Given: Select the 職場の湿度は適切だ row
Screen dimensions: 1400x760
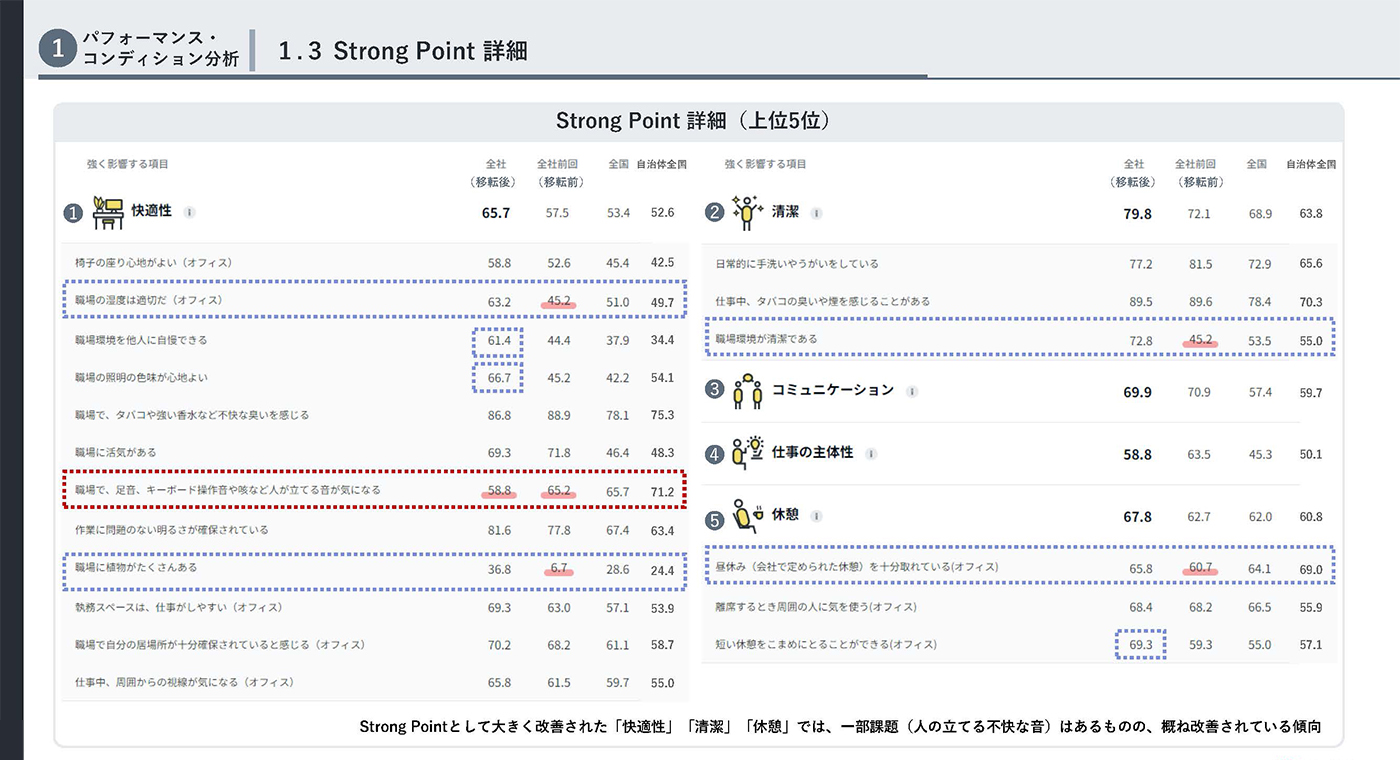Looking at the screenshot, I should [374, 300].
